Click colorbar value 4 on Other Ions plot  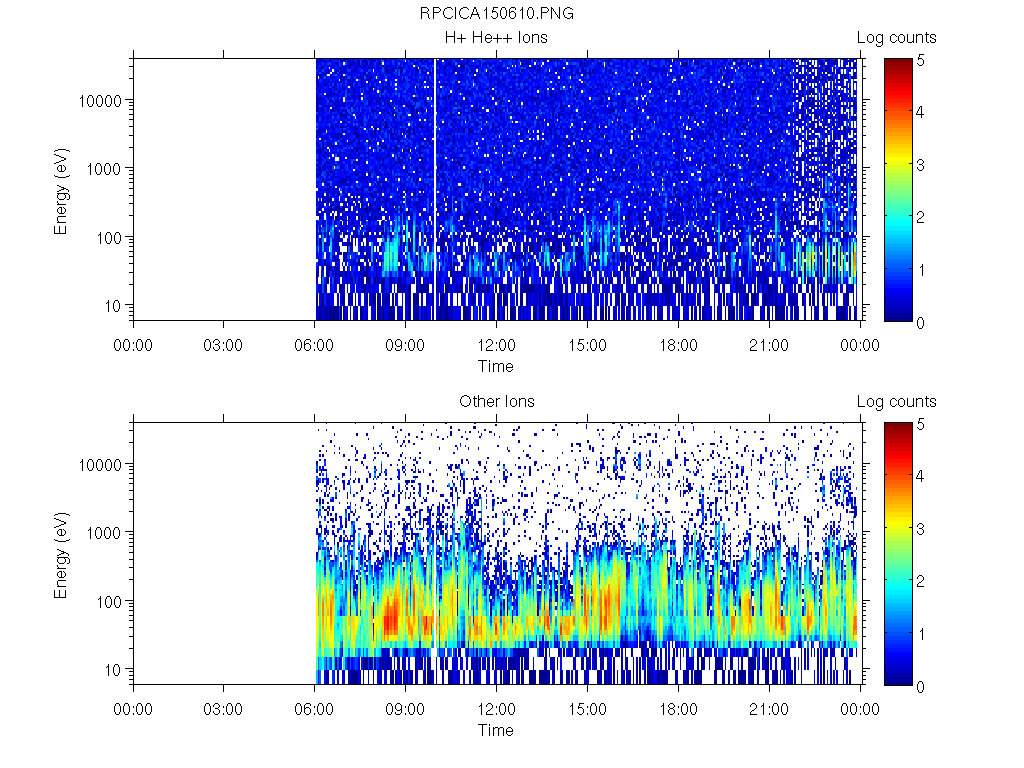coord(920,476)
